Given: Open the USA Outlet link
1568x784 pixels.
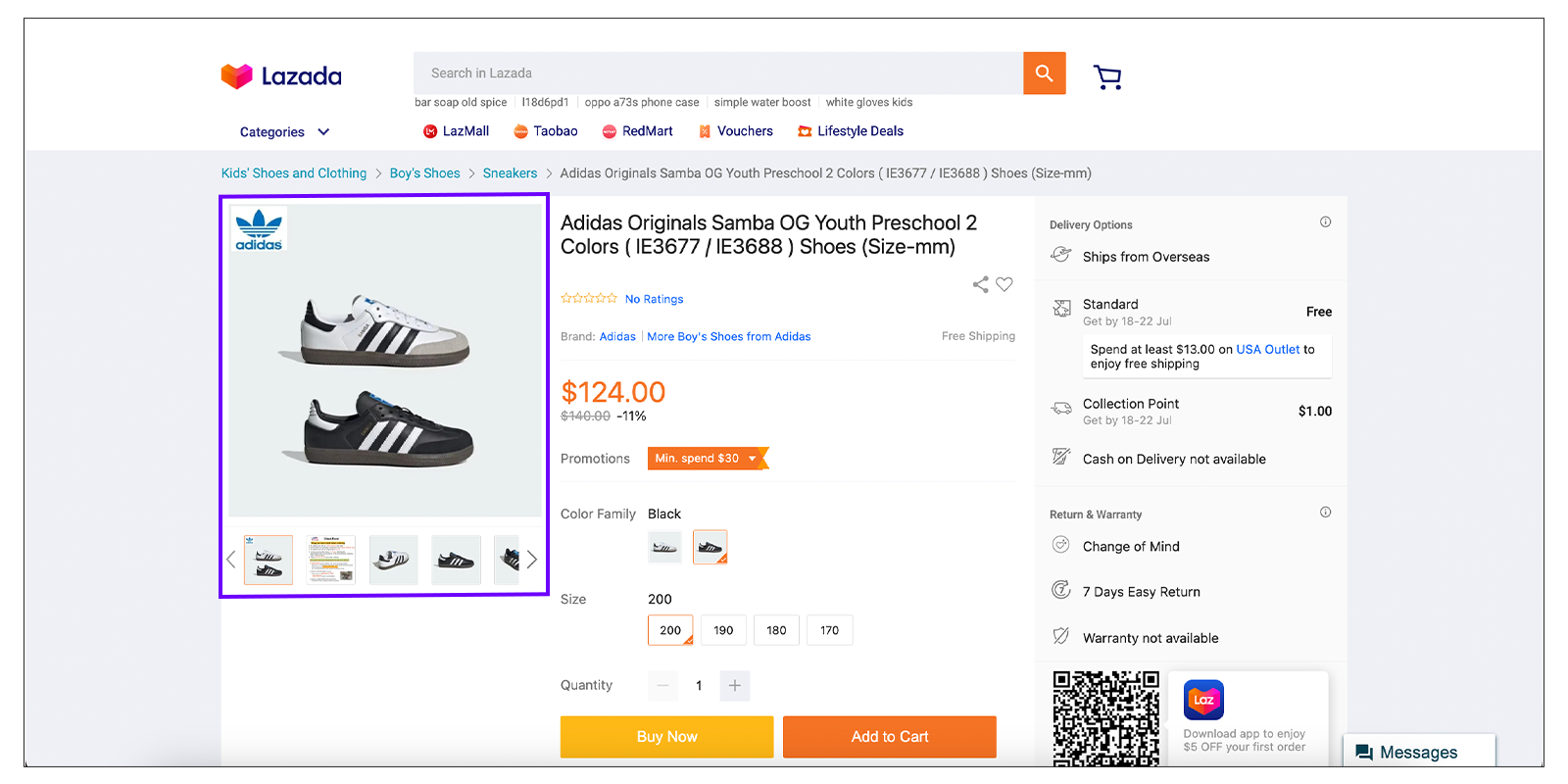Looking at the screenshot, I should 1268,349.
